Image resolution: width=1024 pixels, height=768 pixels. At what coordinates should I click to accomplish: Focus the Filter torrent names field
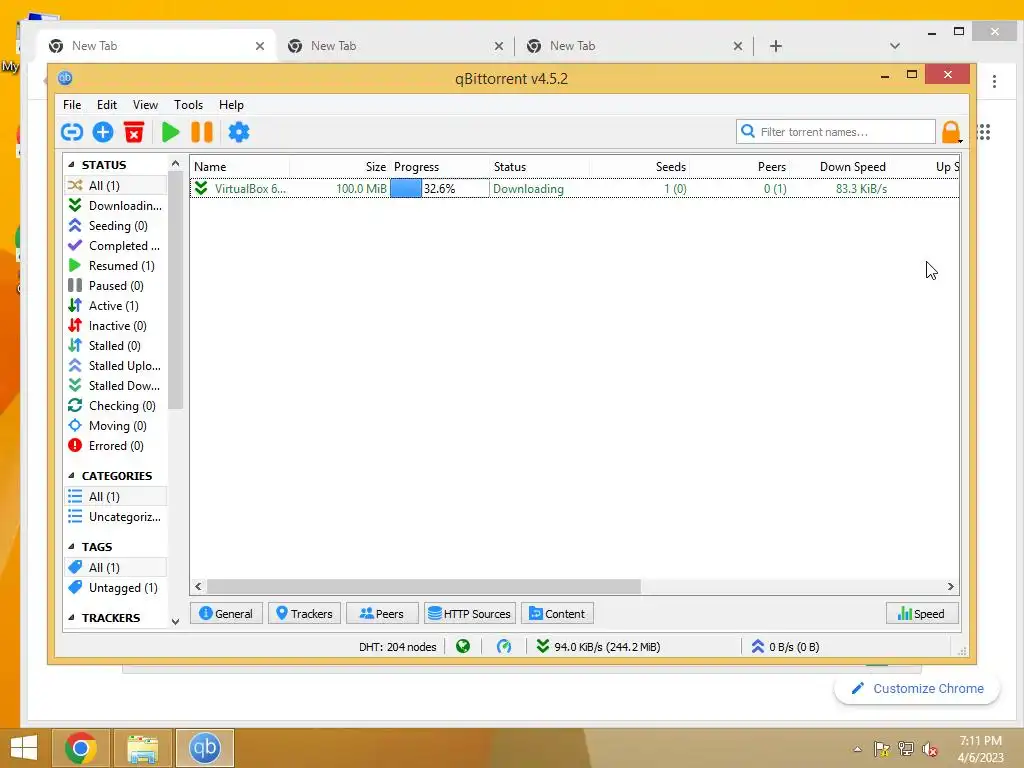pyautogui.click(x=835, y=132)
